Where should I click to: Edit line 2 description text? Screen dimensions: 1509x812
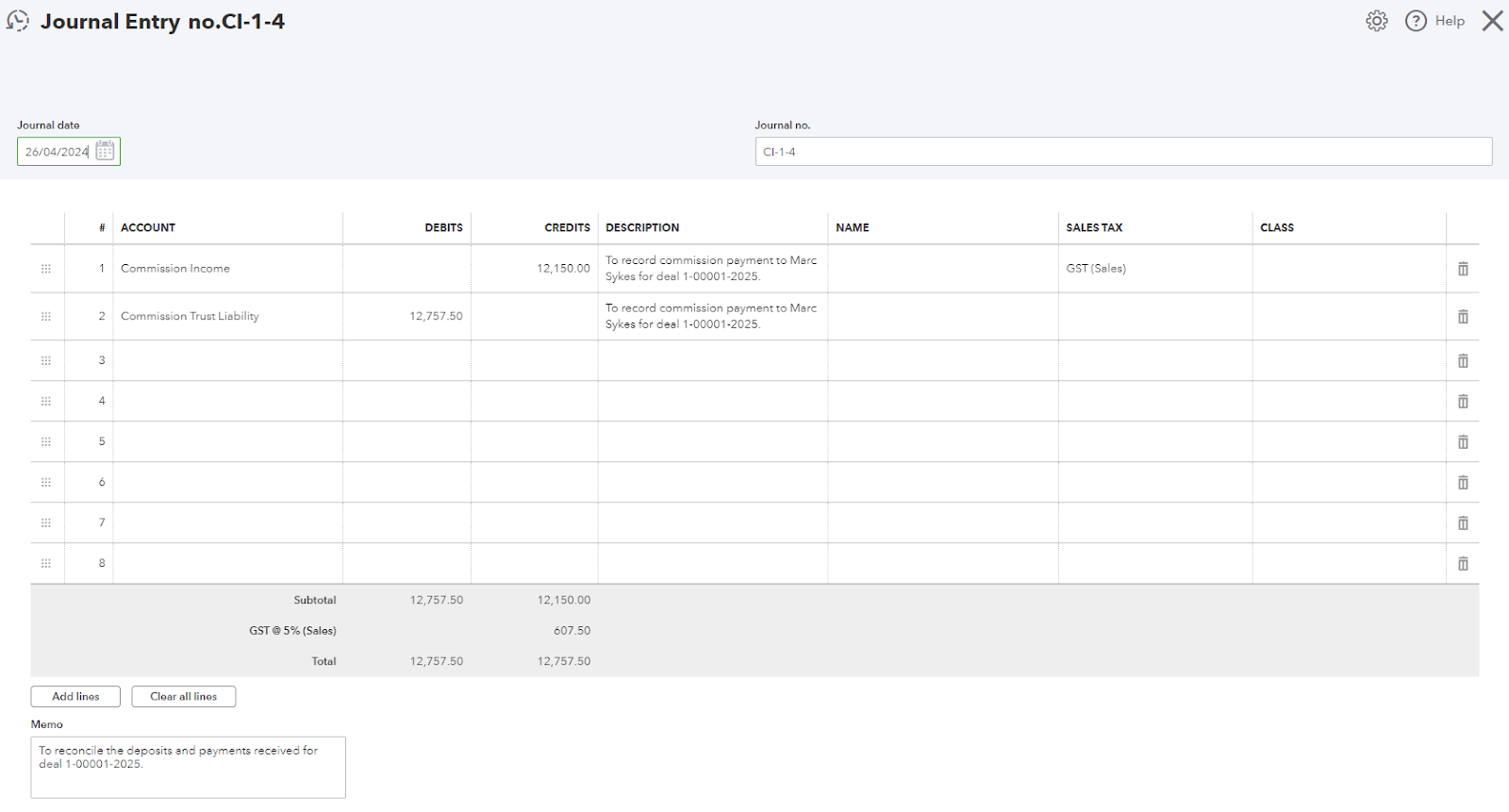click(713, 317)
